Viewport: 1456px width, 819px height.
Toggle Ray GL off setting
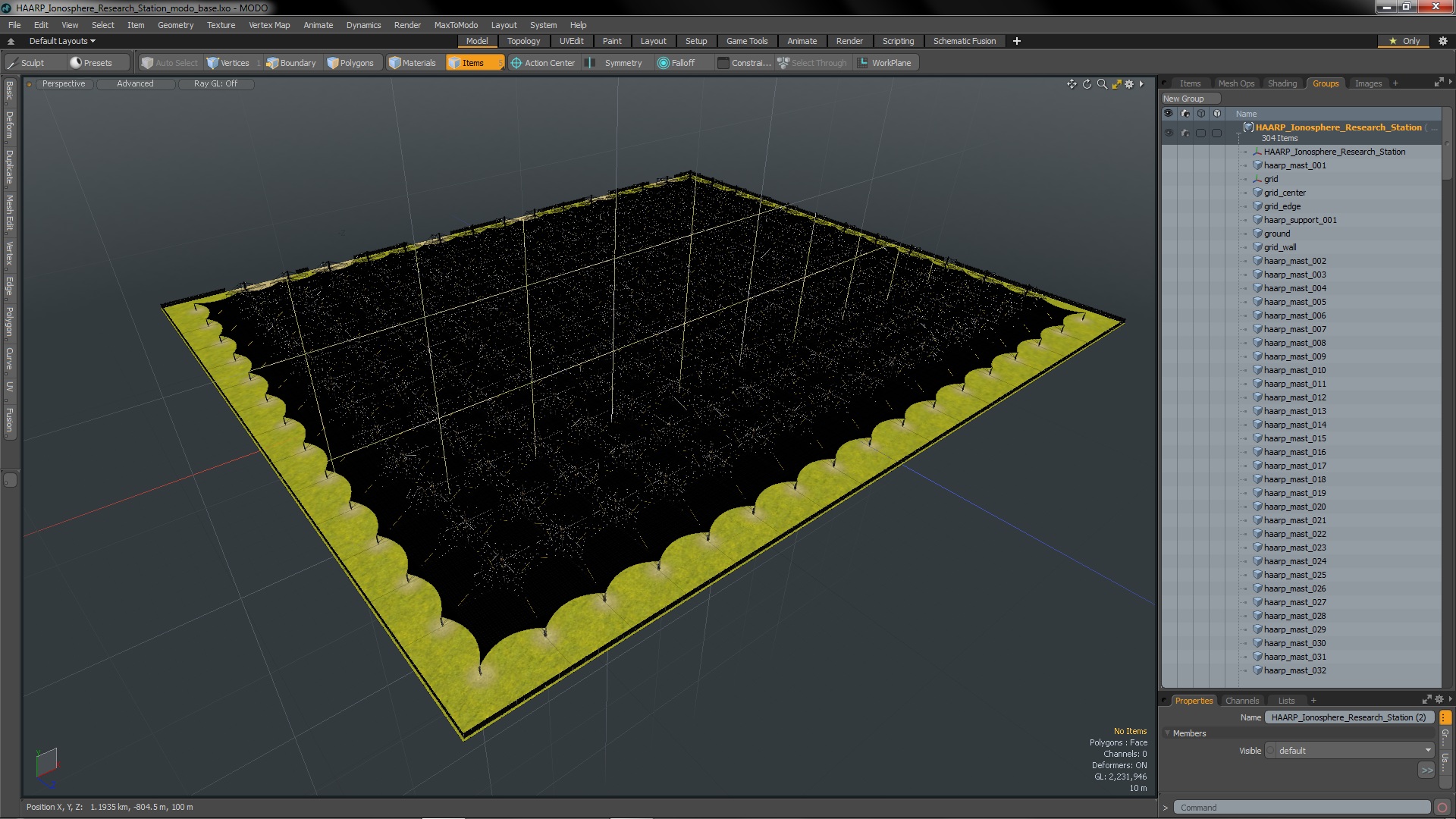pos(215,84)
